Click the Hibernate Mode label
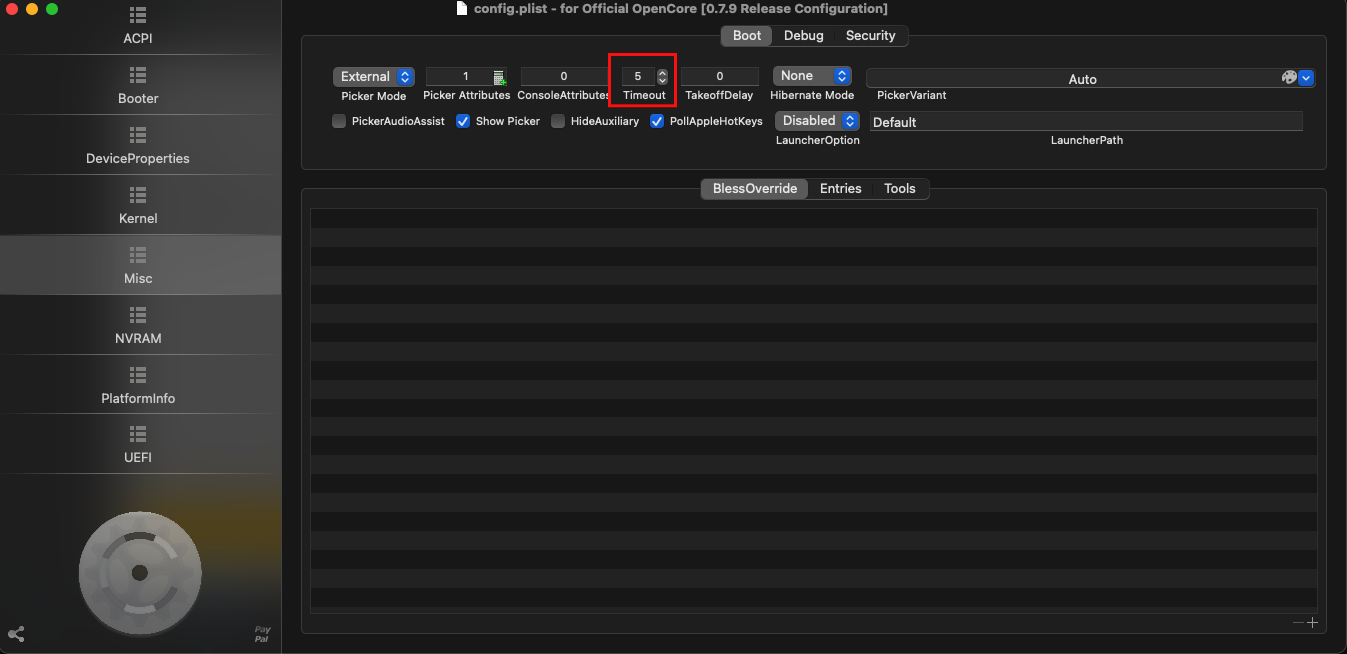The image size is (1347, 654). (812, 96)
